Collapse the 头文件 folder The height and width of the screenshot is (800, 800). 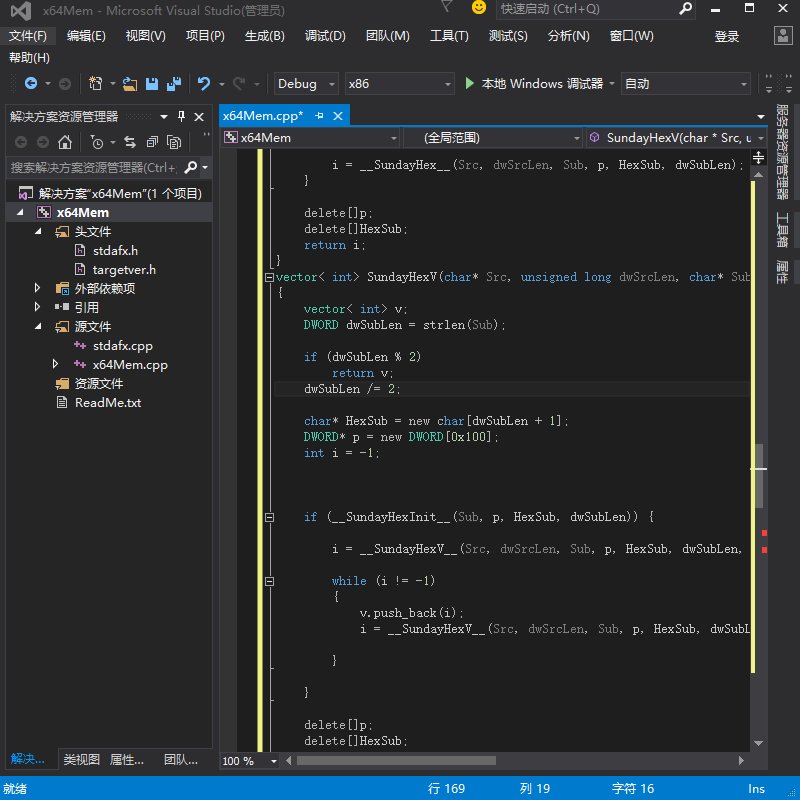pyautogui.click(x=38, y=231)
